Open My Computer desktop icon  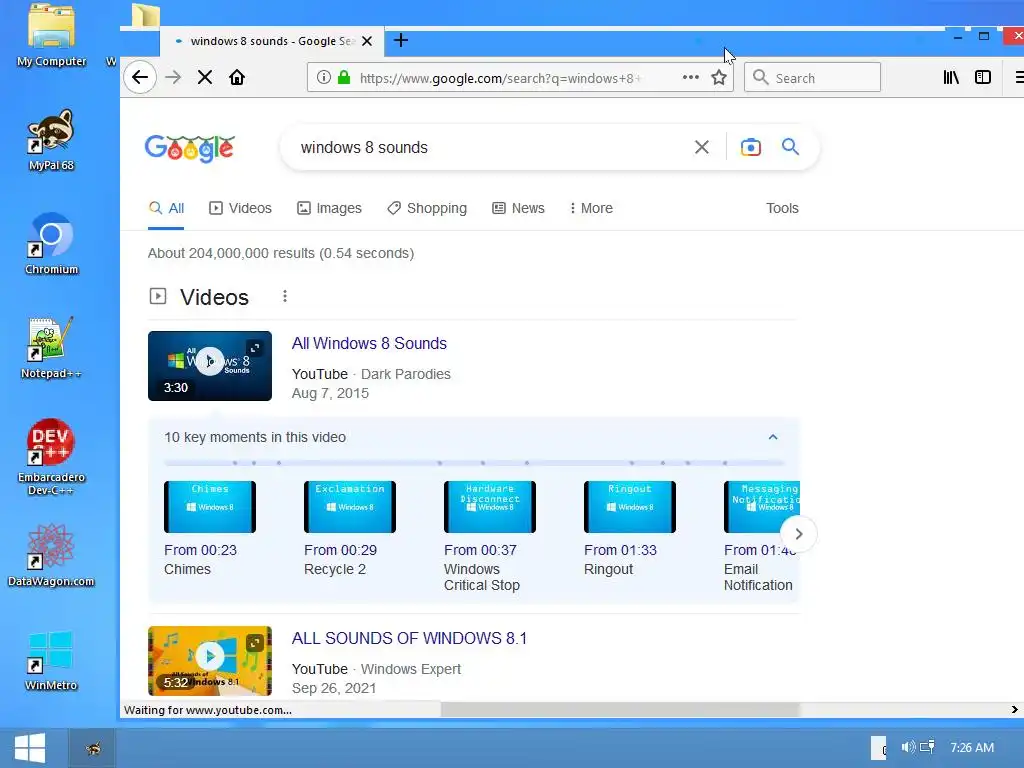(52, 35)
